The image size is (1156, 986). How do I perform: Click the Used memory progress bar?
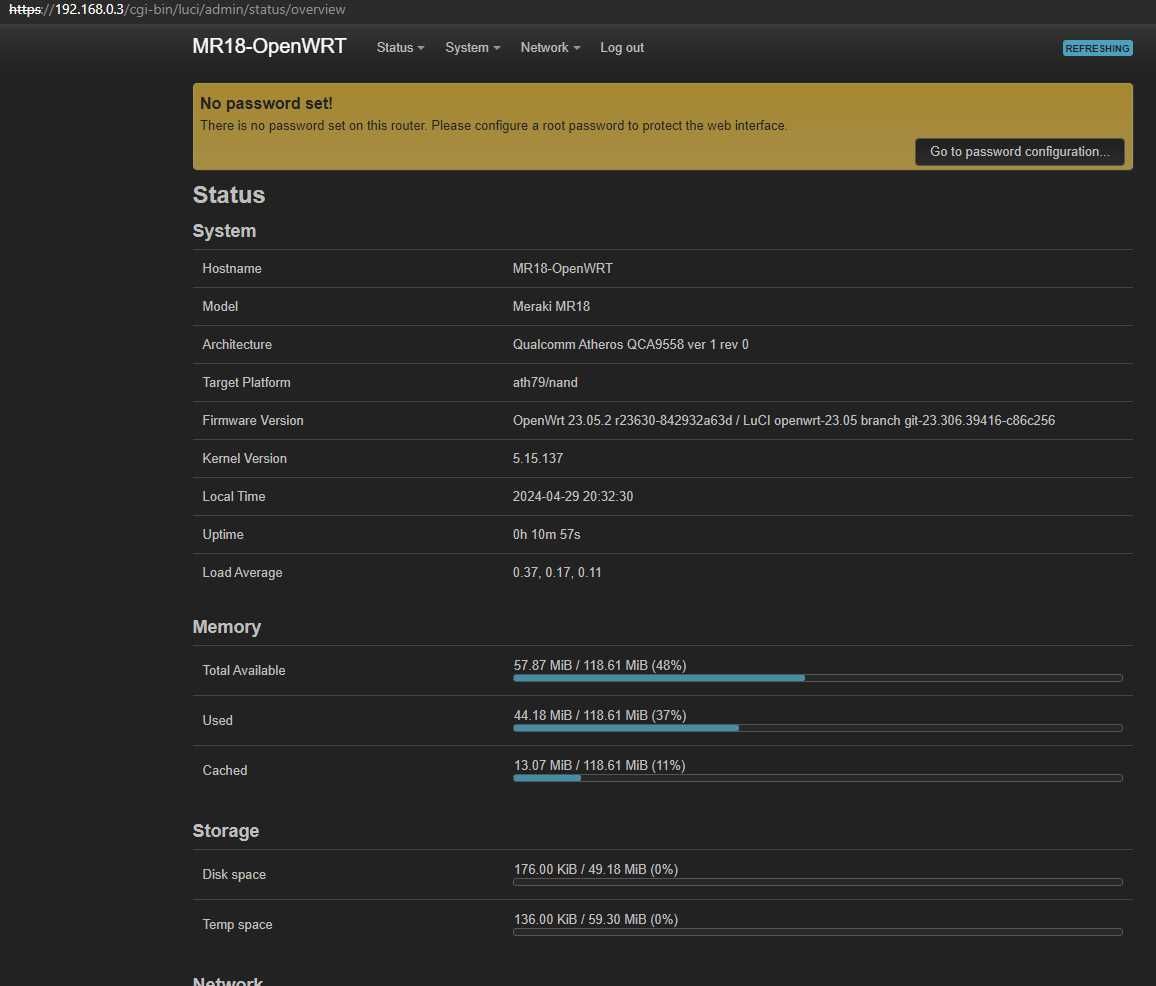818,728
